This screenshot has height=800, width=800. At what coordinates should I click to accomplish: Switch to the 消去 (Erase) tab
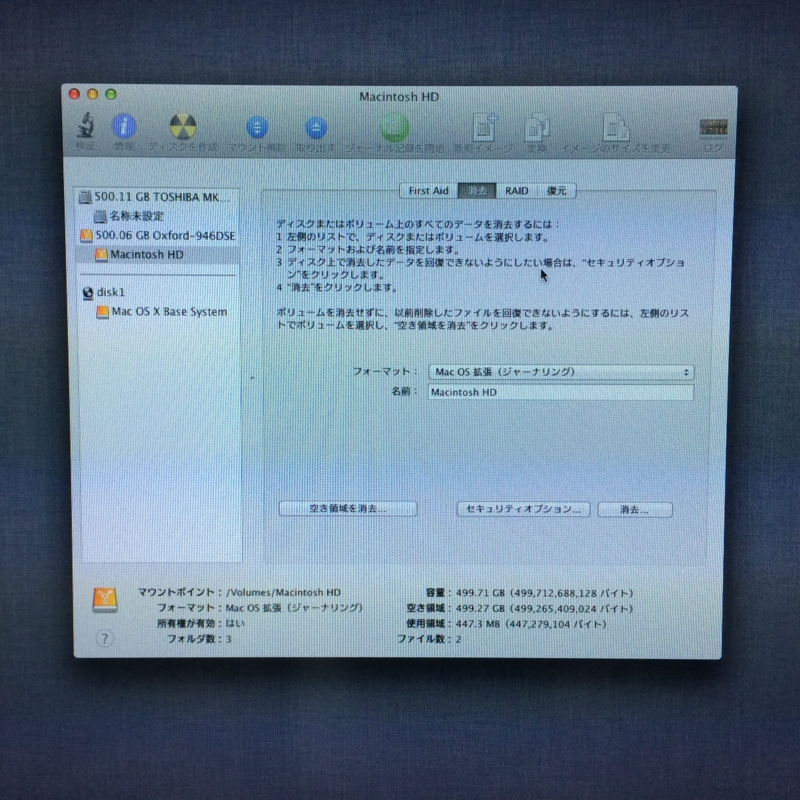477,191
